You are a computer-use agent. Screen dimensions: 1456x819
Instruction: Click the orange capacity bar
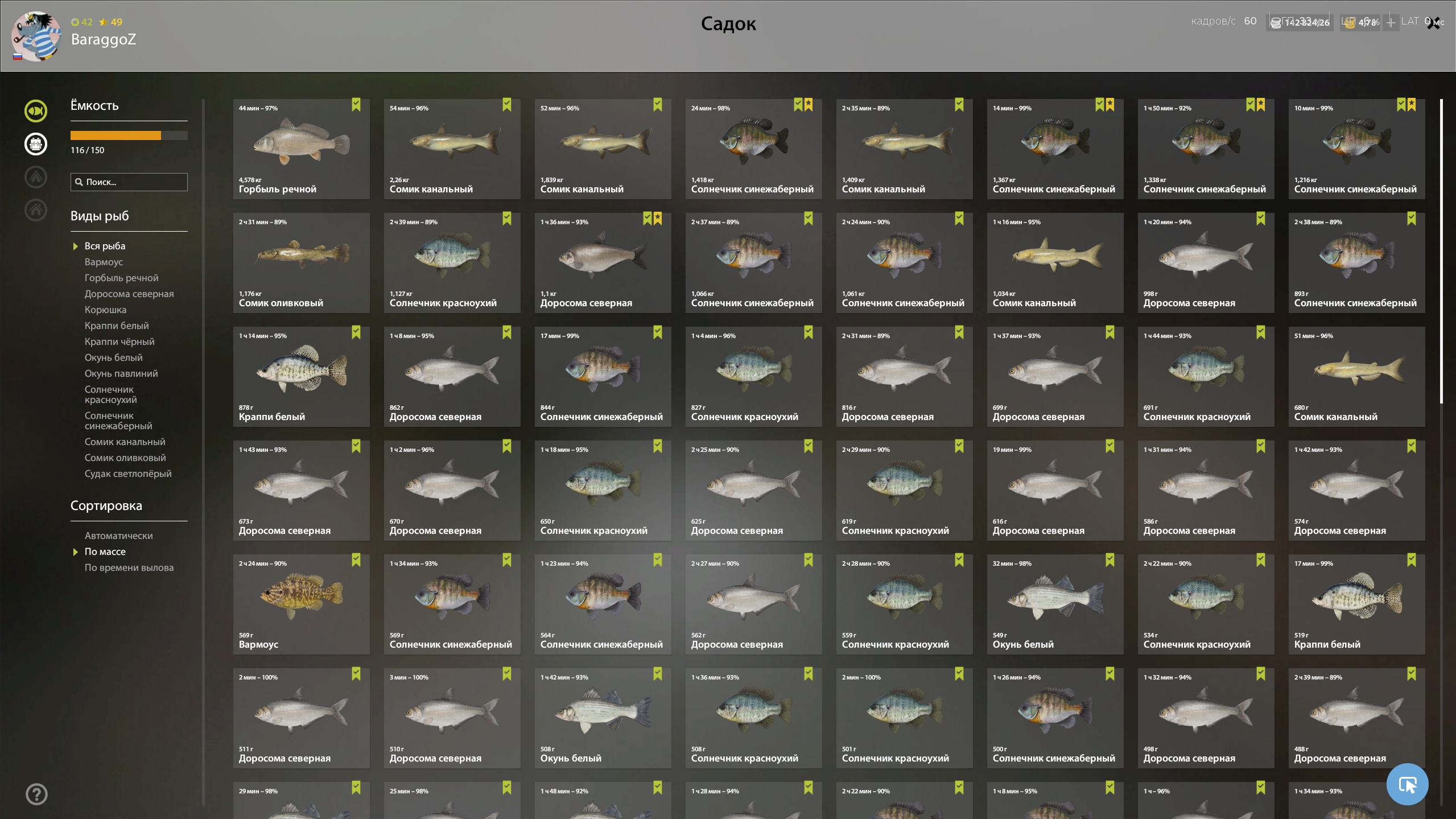[129, 135]
